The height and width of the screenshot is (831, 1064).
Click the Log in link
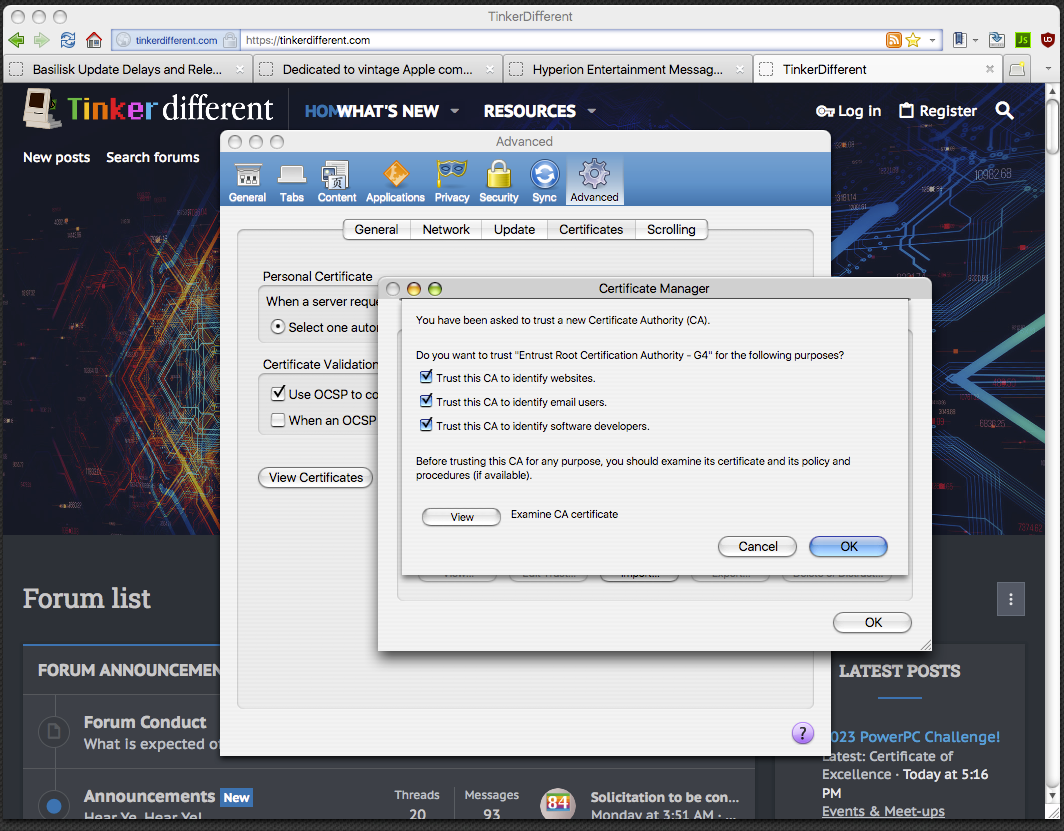click(849, 111)
